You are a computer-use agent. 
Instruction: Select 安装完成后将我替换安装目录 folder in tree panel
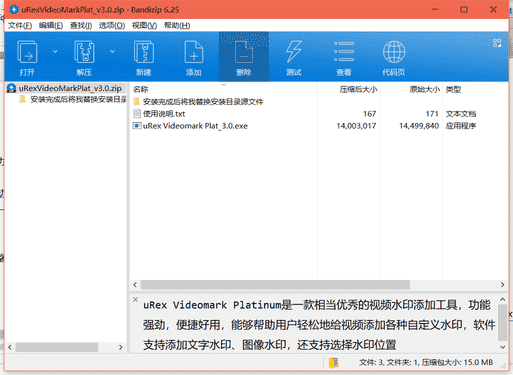click(x=78, y=99)
